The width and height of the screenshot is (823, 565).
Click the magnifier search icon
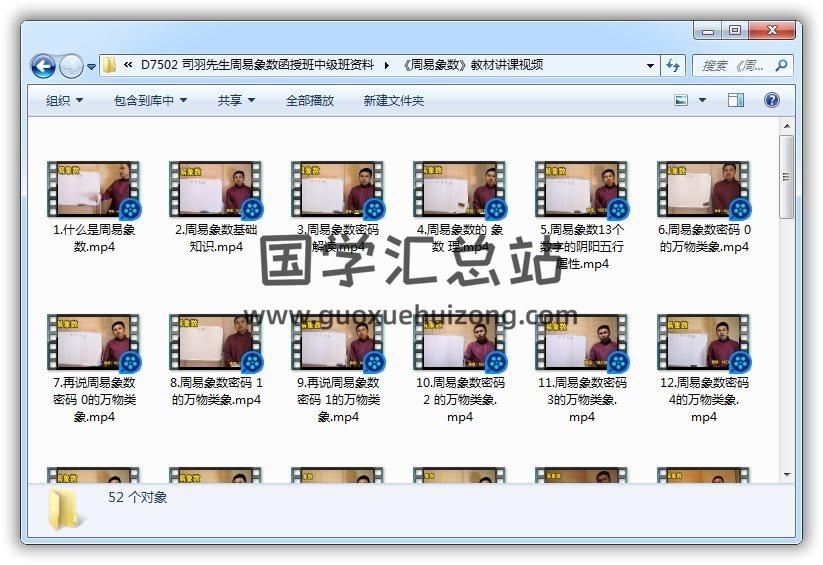(x=781, y=66)
